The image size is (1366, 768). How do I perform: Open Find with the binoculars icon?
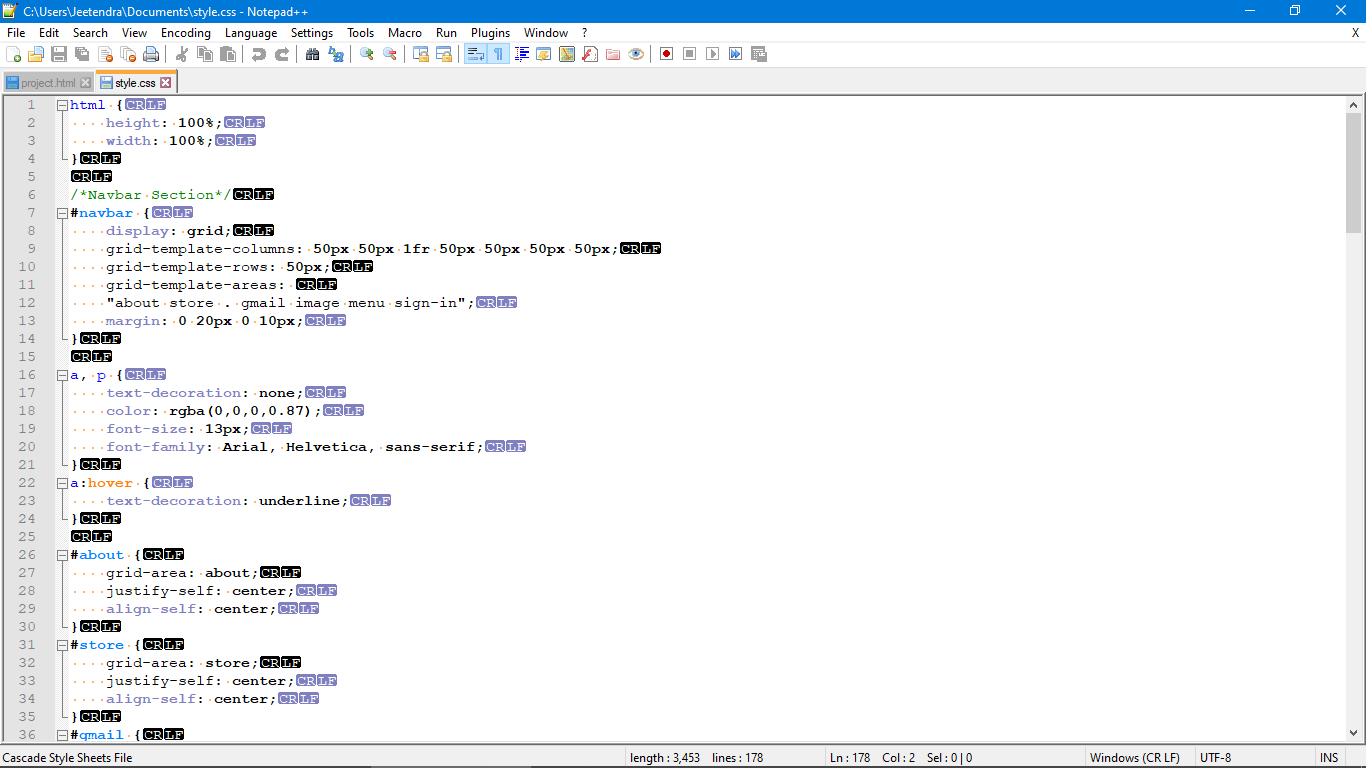pyautogui.click(x=313, y=54)
